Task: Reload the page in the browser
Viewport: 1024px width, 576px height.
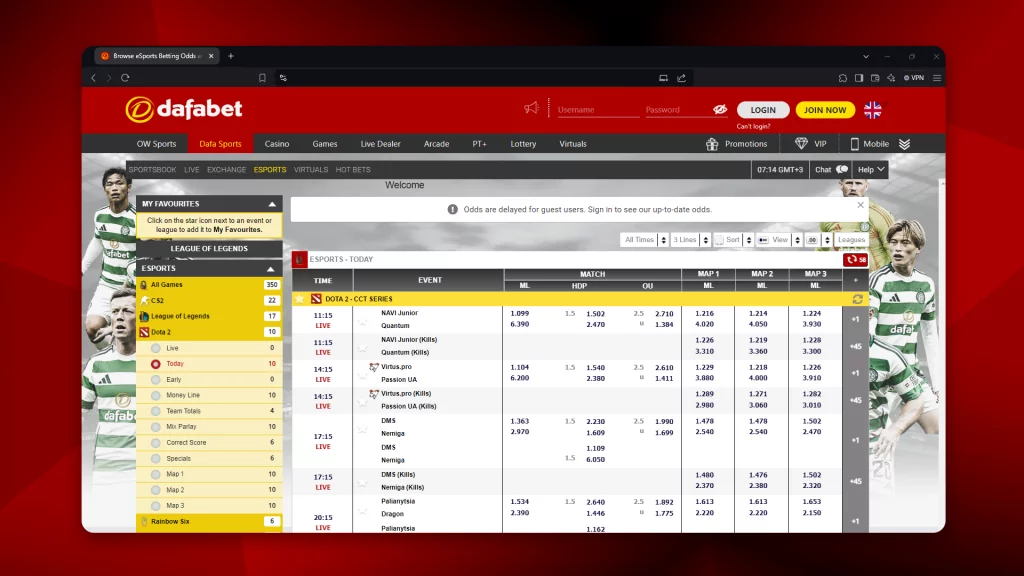Action: [x=125, y=78]
